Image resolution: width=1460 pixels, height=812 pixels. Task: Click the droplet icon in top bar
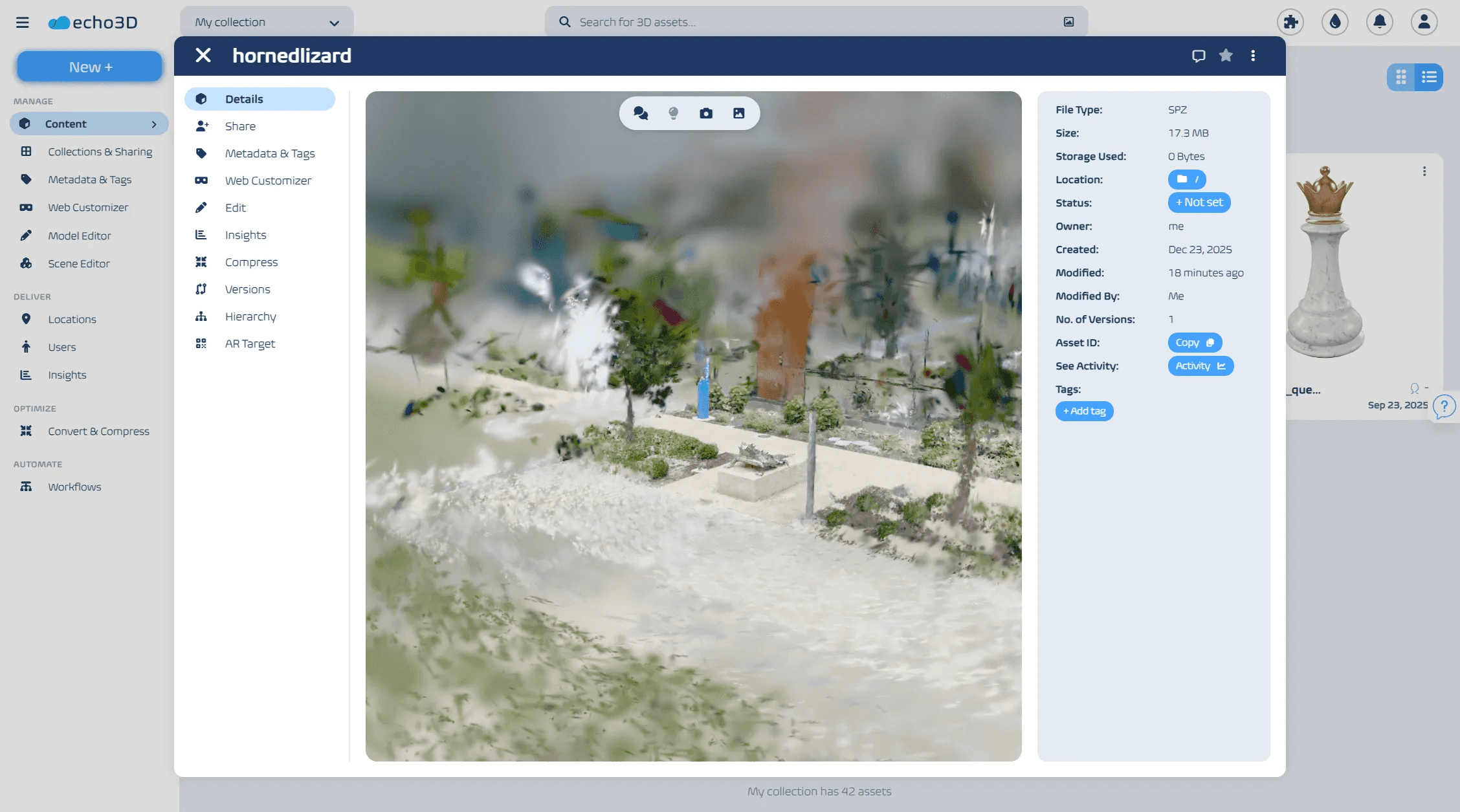pyautogui.click(x=1334, y=22)
